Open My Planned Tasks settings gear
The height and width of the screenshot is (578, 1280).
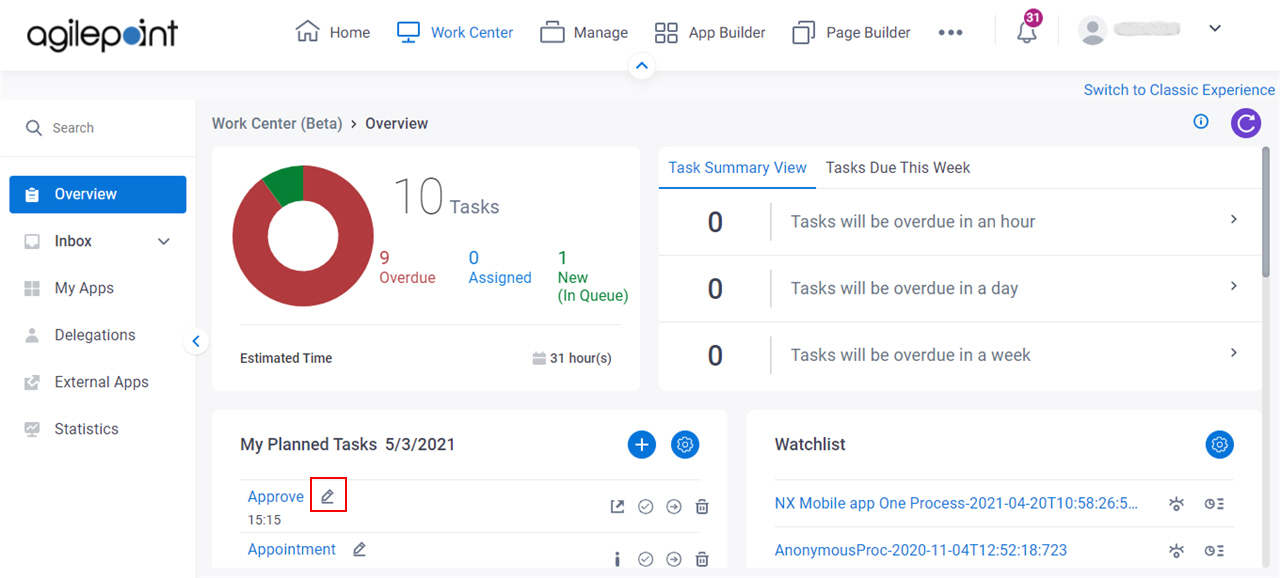(685, 445)
